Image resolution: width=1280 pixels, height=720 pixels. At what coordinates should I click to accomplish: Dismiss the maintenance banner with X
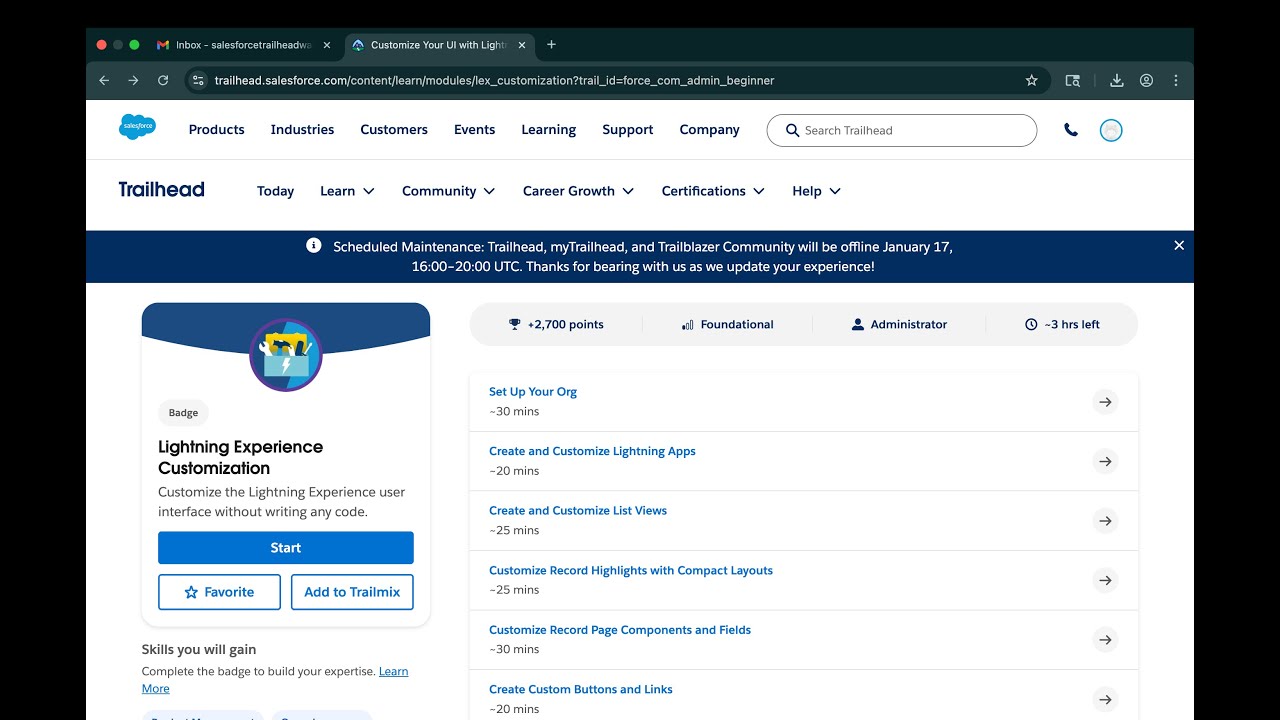pos(1179,245)
